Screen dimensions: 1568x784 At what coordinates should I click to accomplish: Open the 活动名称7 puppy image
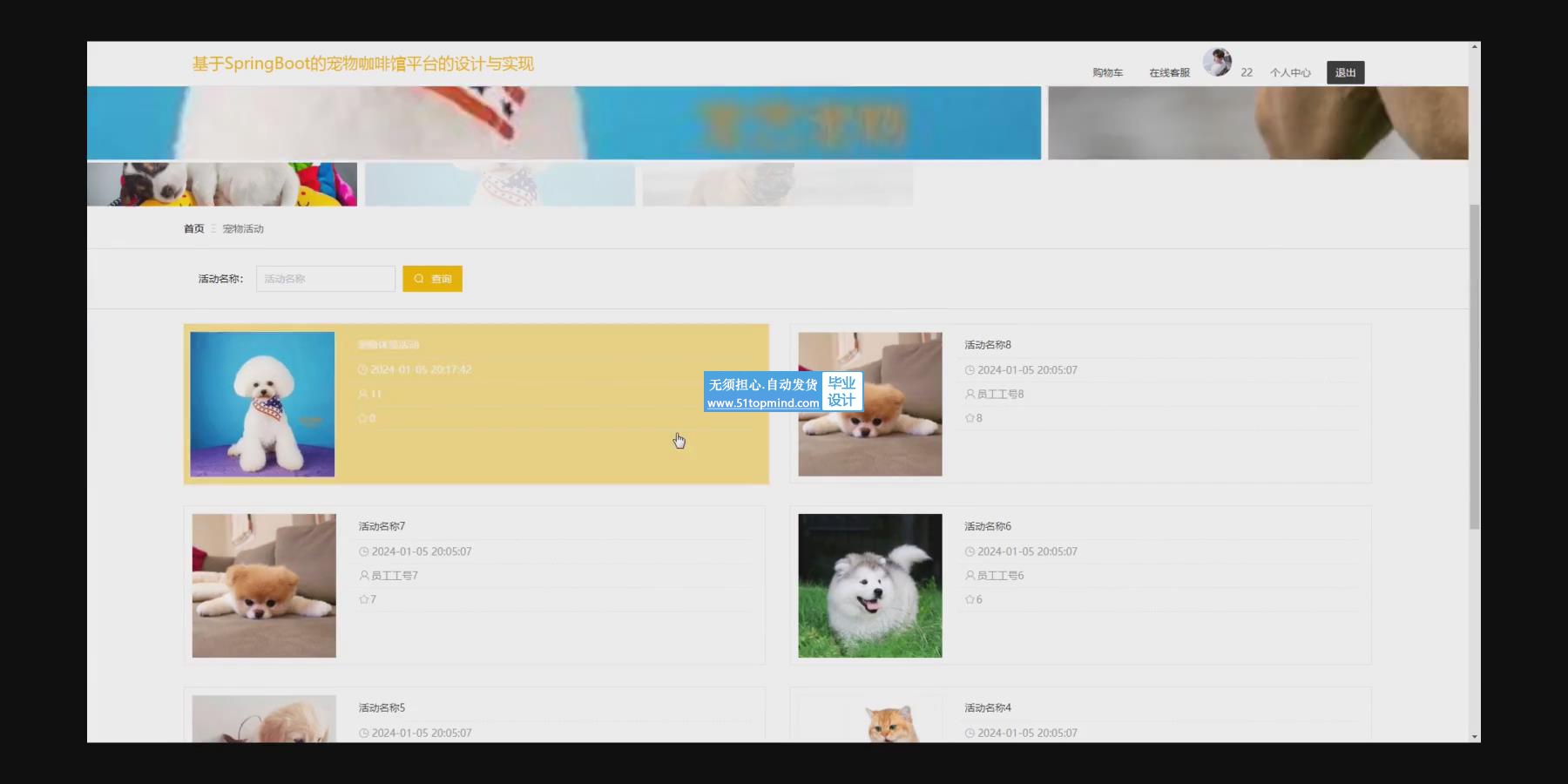[x=264, y=585]
